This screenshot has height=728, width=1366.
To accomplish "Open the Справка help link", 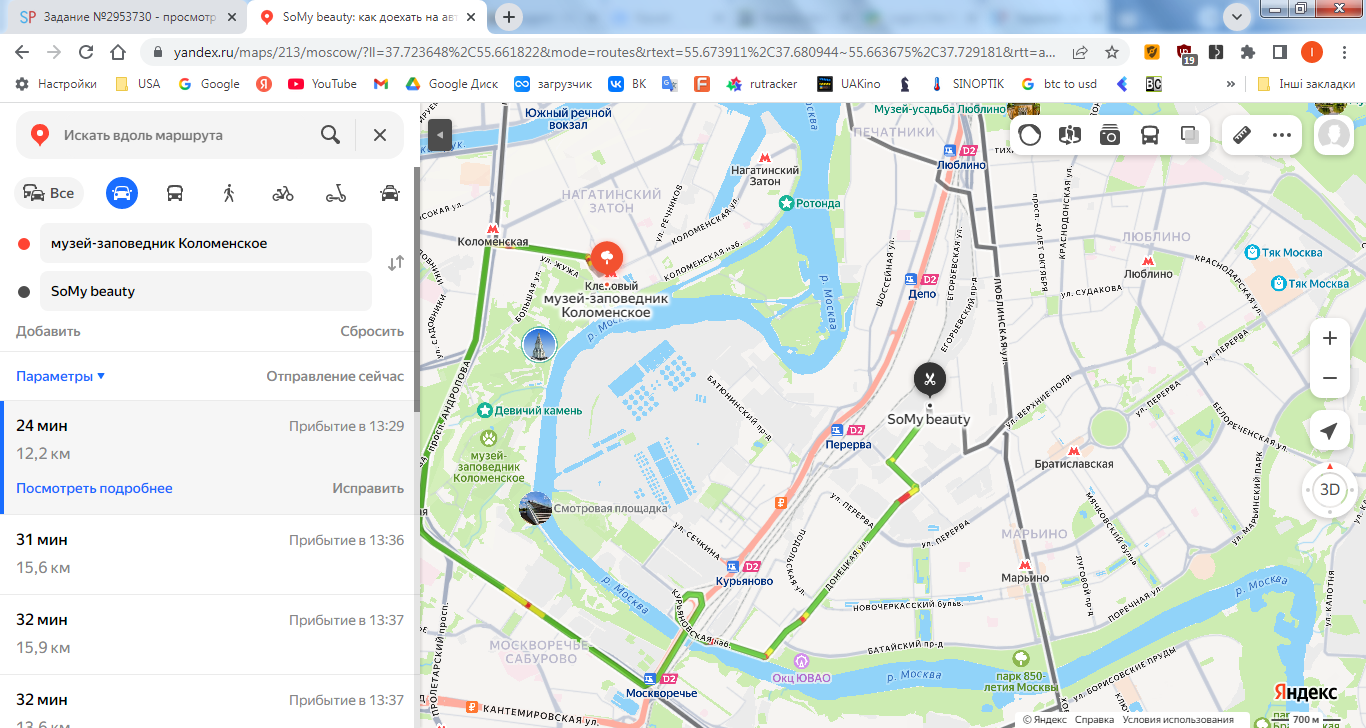I will click(1095, 720).
